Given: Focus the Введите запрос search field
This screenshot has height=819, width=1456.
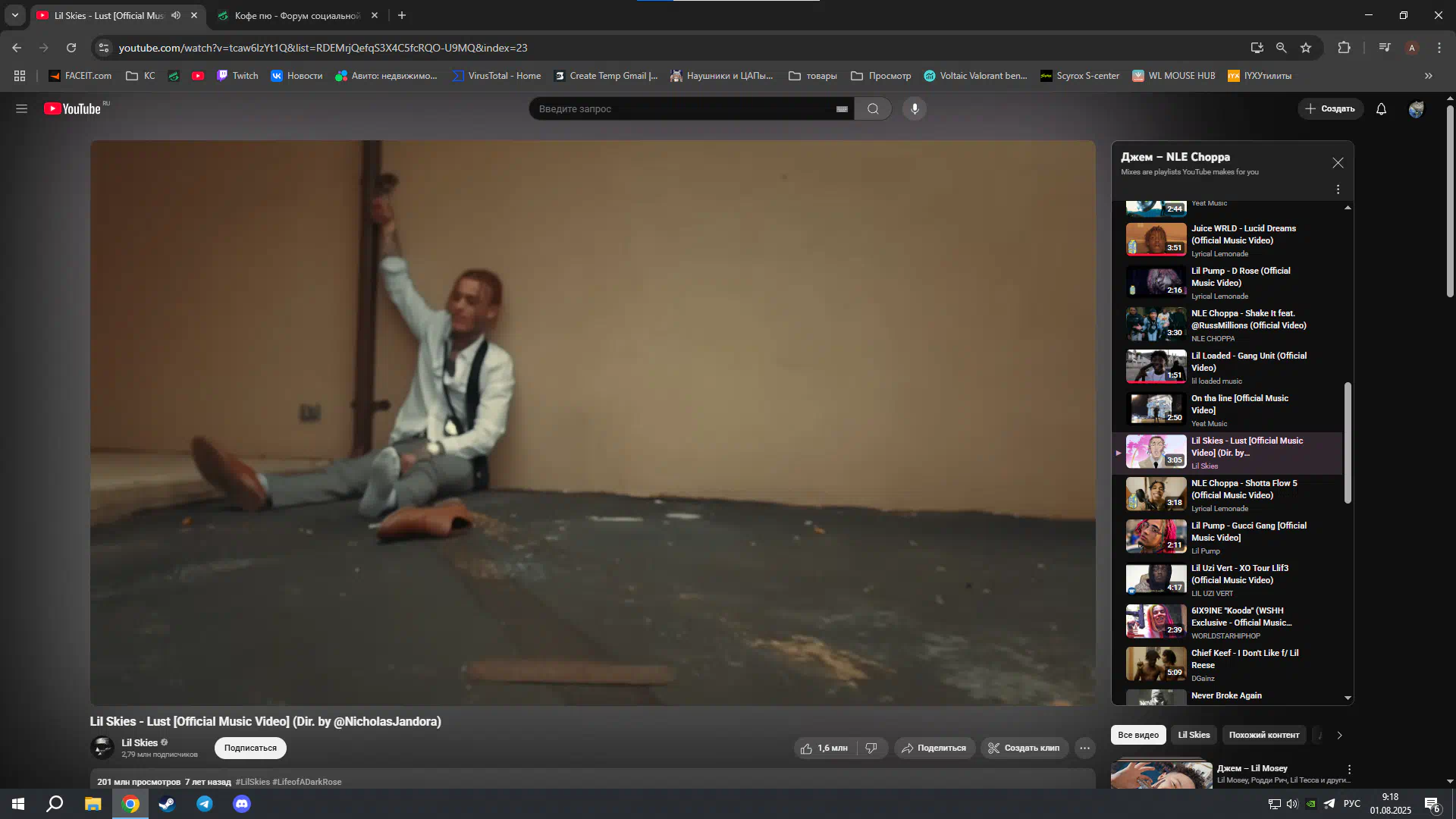Looking at the screenshot, I should click(682, 109).
